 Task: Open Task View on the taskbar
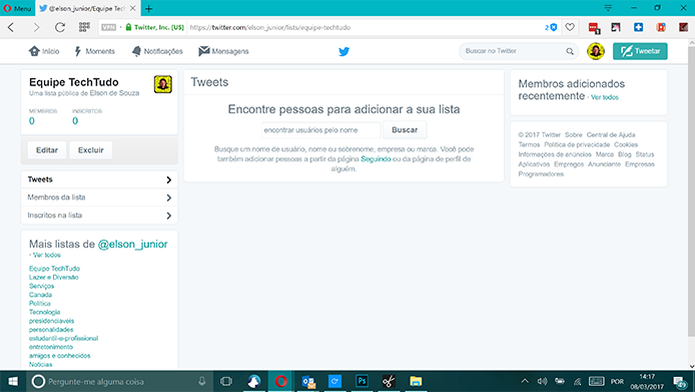(x=226, y=381)
